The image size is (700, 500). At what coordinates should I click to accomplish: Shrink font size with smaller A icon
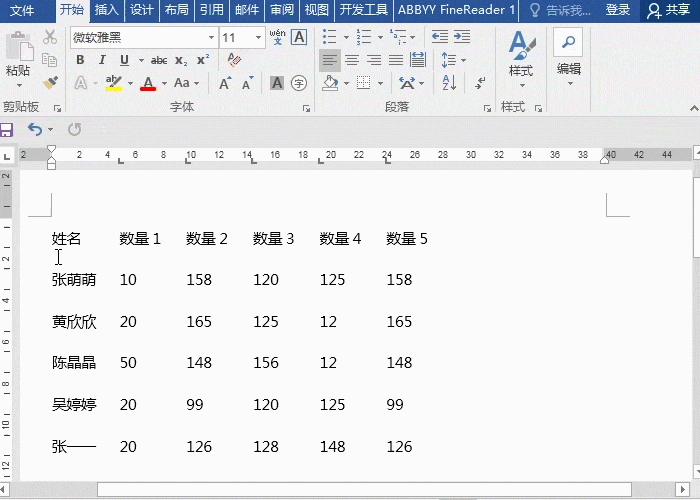(x=247, y=83)
